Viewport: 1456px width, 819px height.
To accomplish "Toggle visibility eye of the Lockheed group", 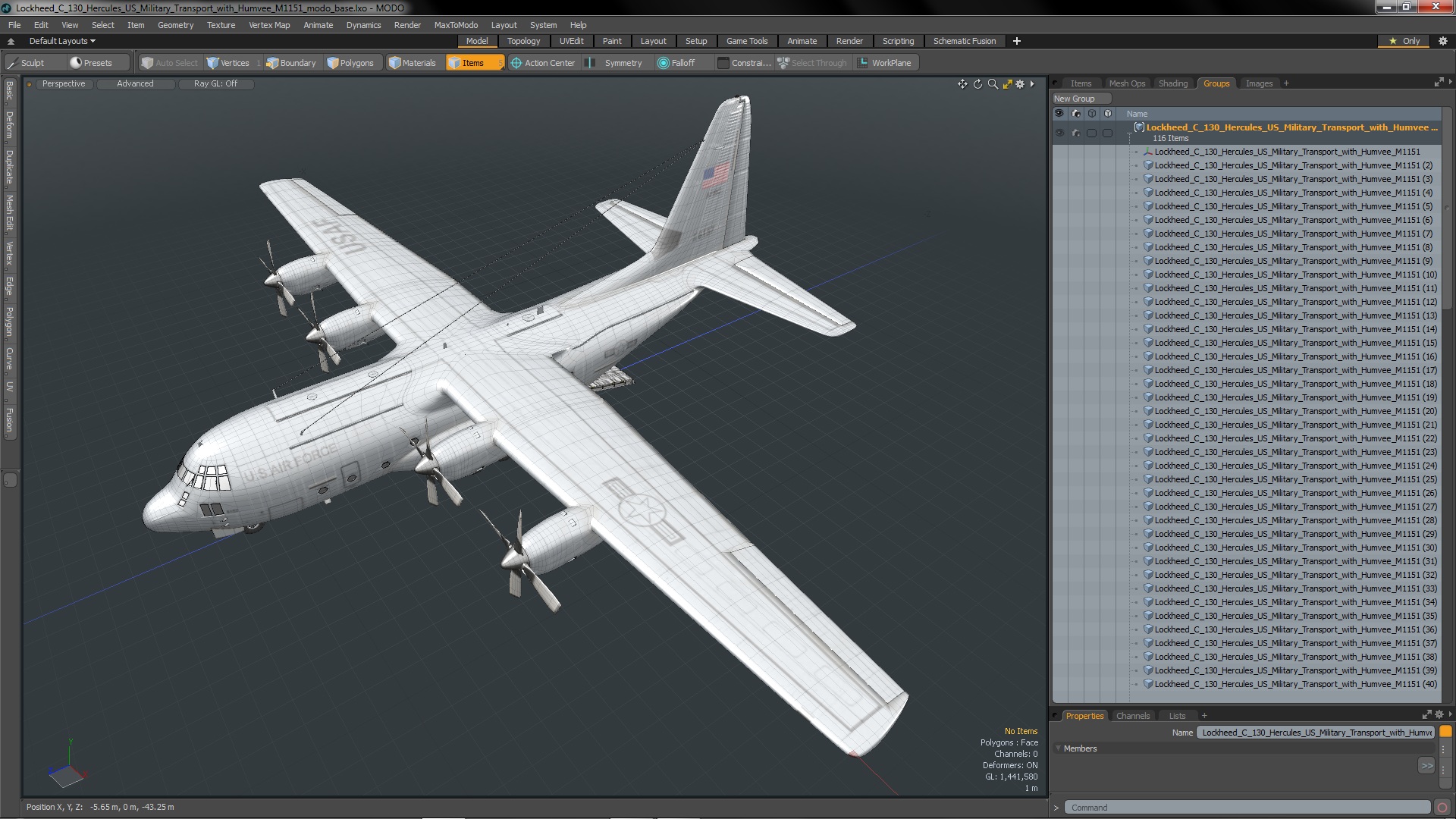I will pyautogui.click(x=1059, y=133).
